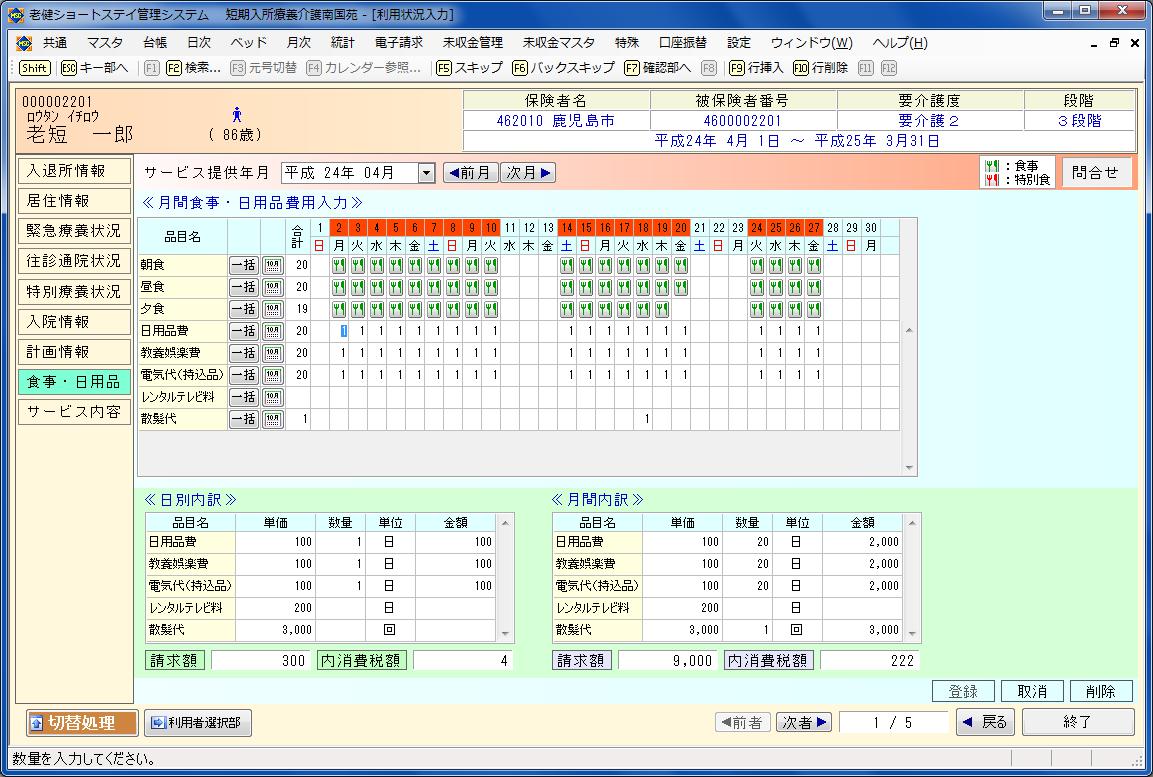Go to 次月 next month

(x=528, y=173)
